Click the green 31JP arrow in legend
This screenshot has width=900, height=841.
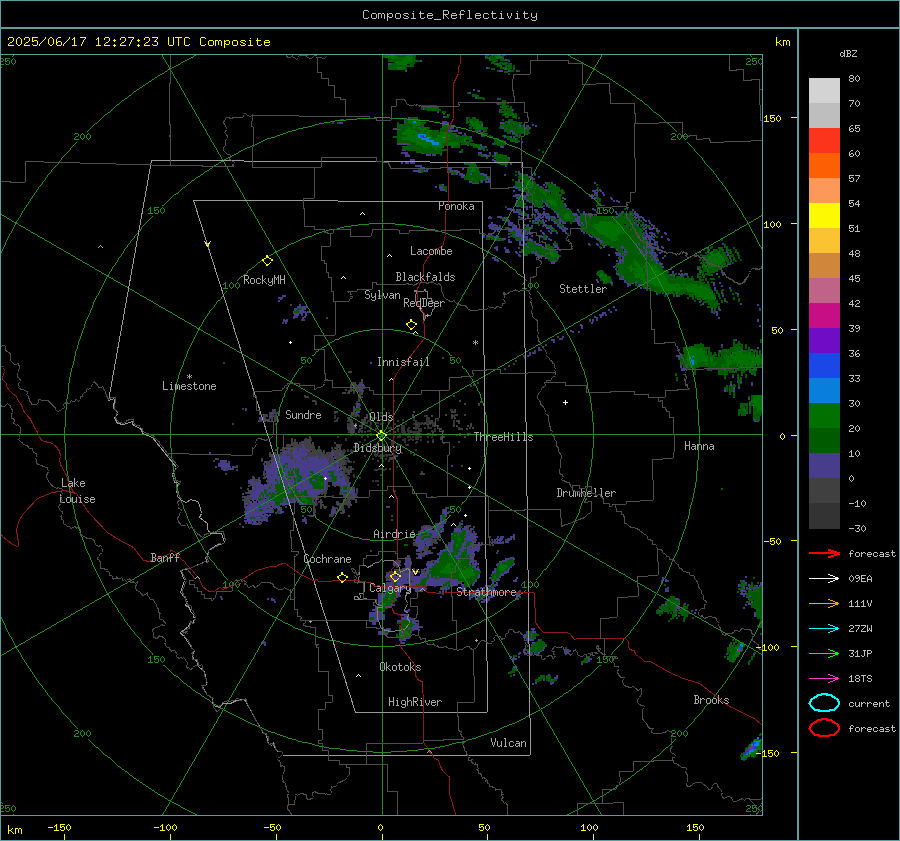pos(824,653)
